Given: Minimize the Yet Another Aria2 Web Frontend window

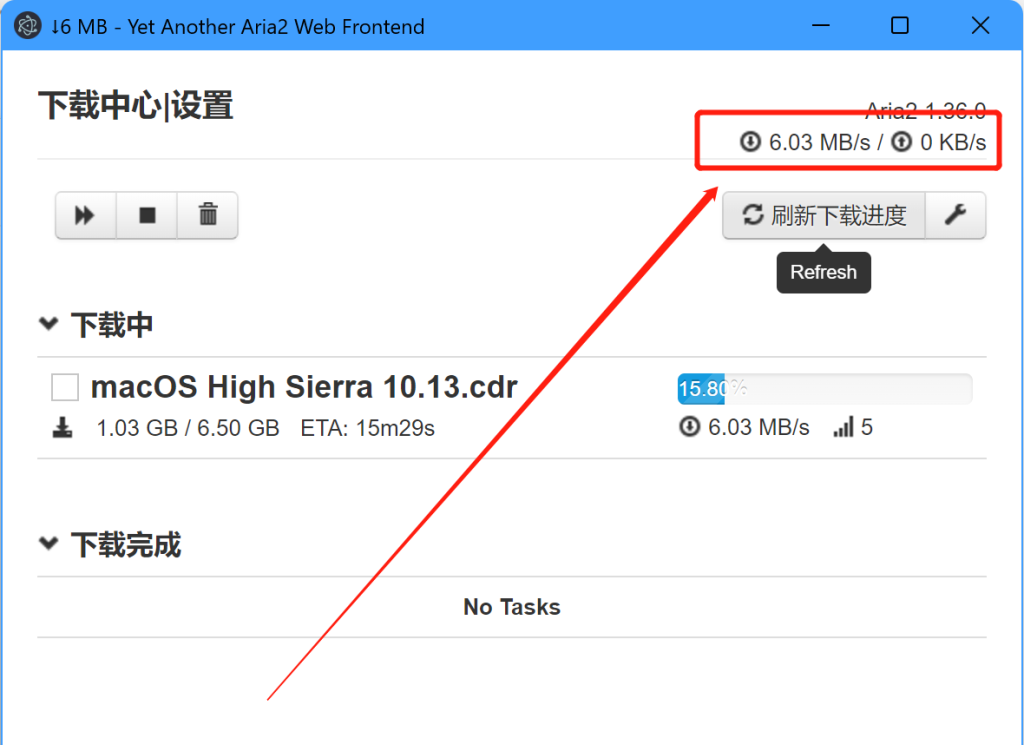Looking at the screenshot, I should pos(821,26).
